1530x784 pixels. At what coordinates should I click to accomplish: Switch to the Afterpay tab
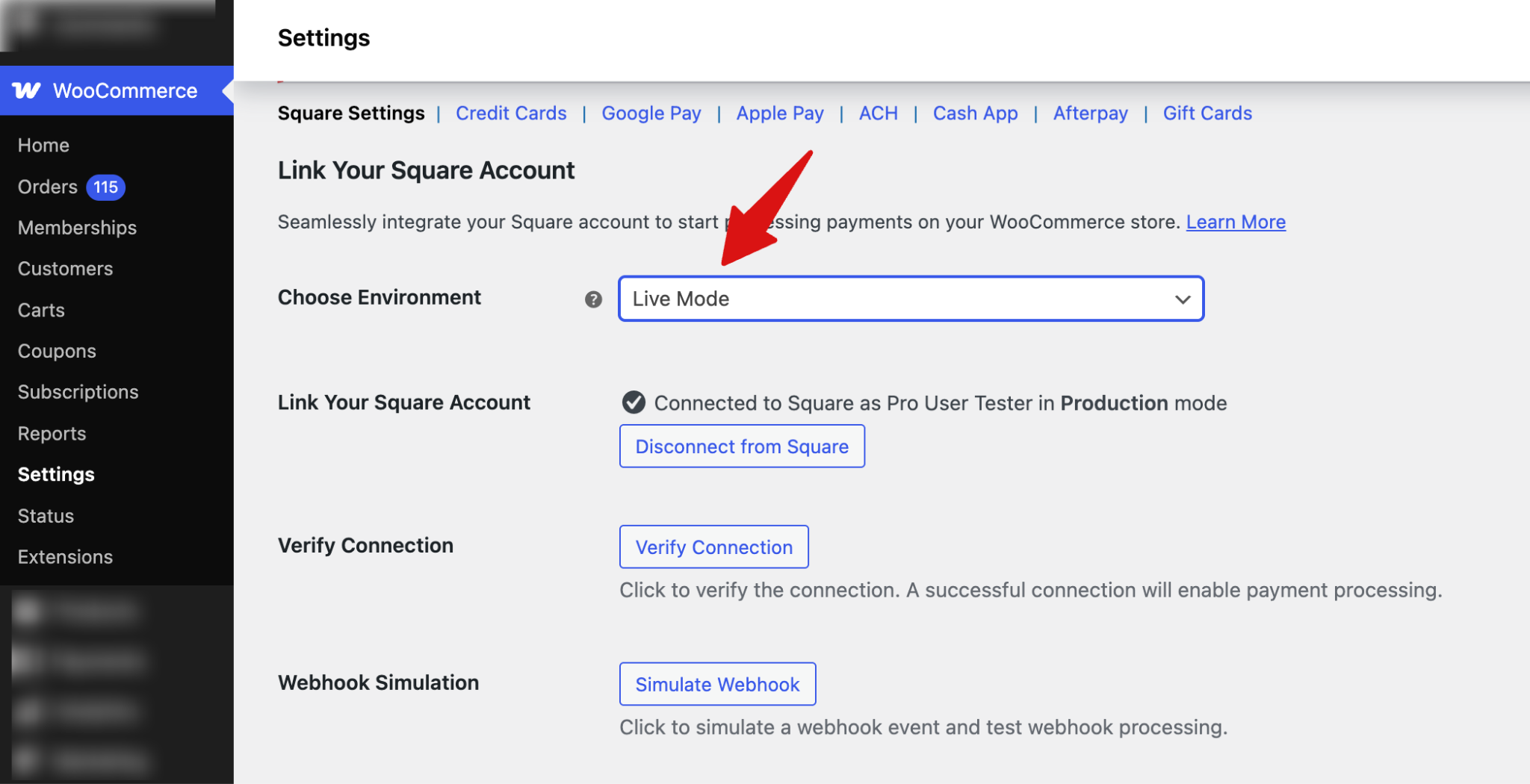(x=1090, y=113)
